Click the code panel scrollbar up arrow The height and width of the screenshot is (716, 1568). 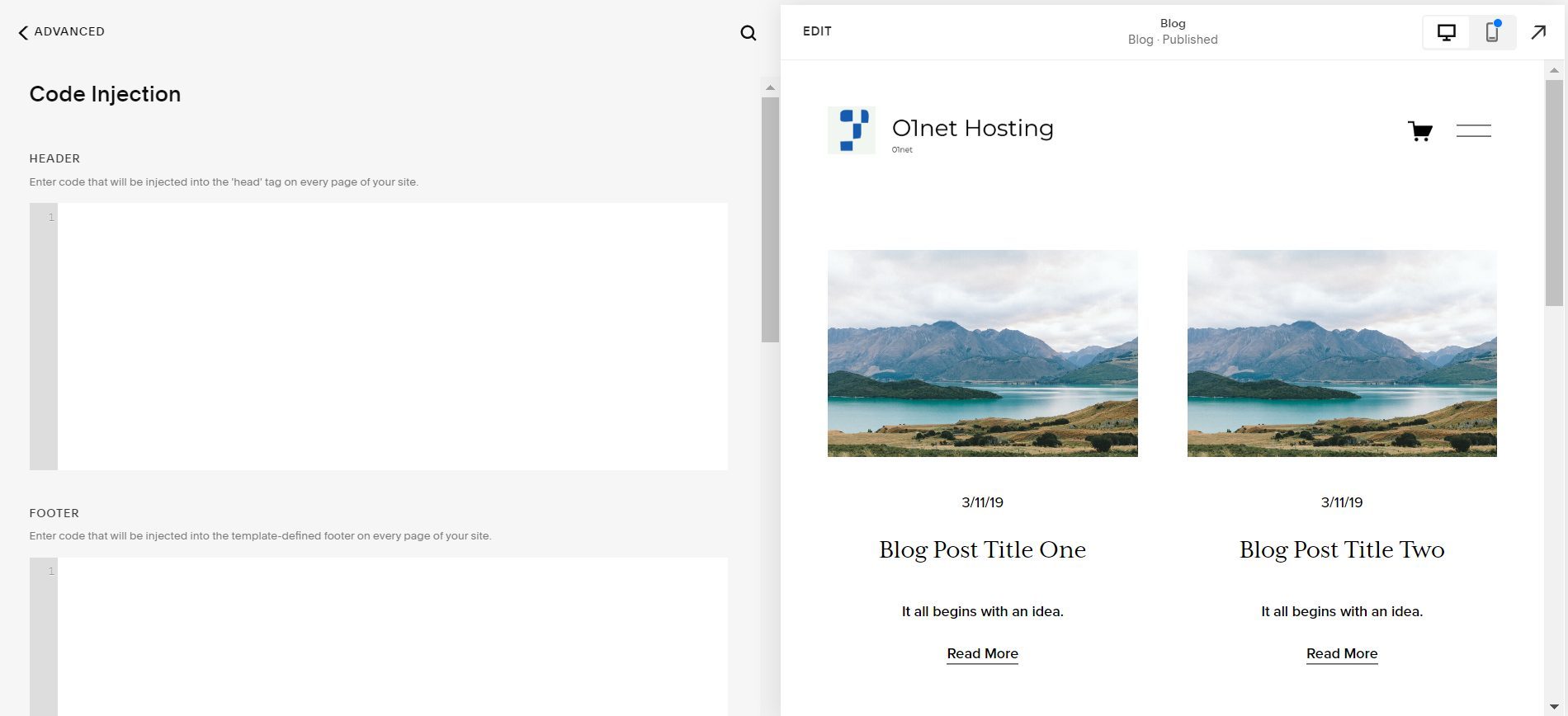(x=770, y=87)
